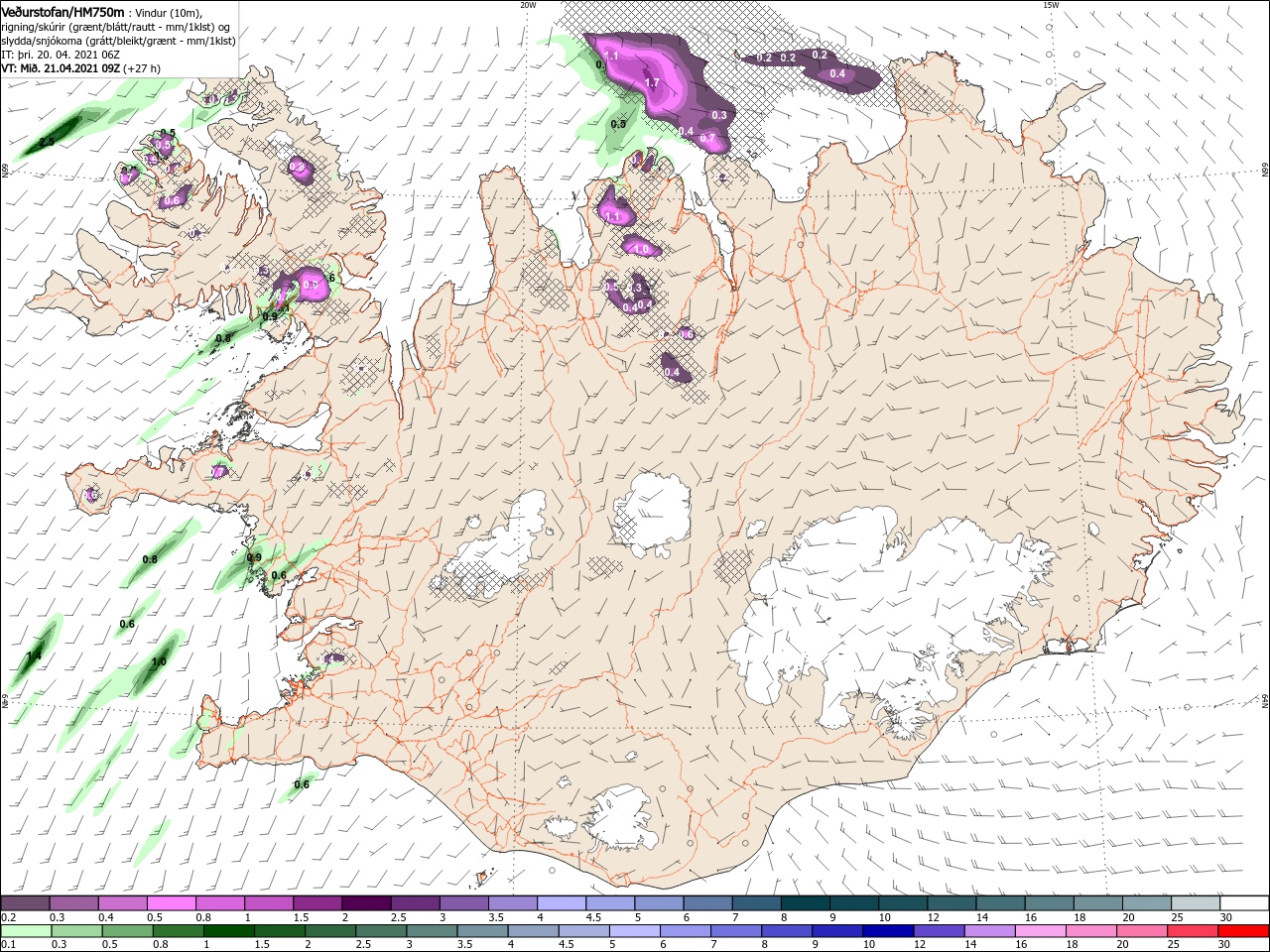This screenshot has height=952, width=1270.
Task: Click the 15W longitude label
Action: [x=1051, y=5]
